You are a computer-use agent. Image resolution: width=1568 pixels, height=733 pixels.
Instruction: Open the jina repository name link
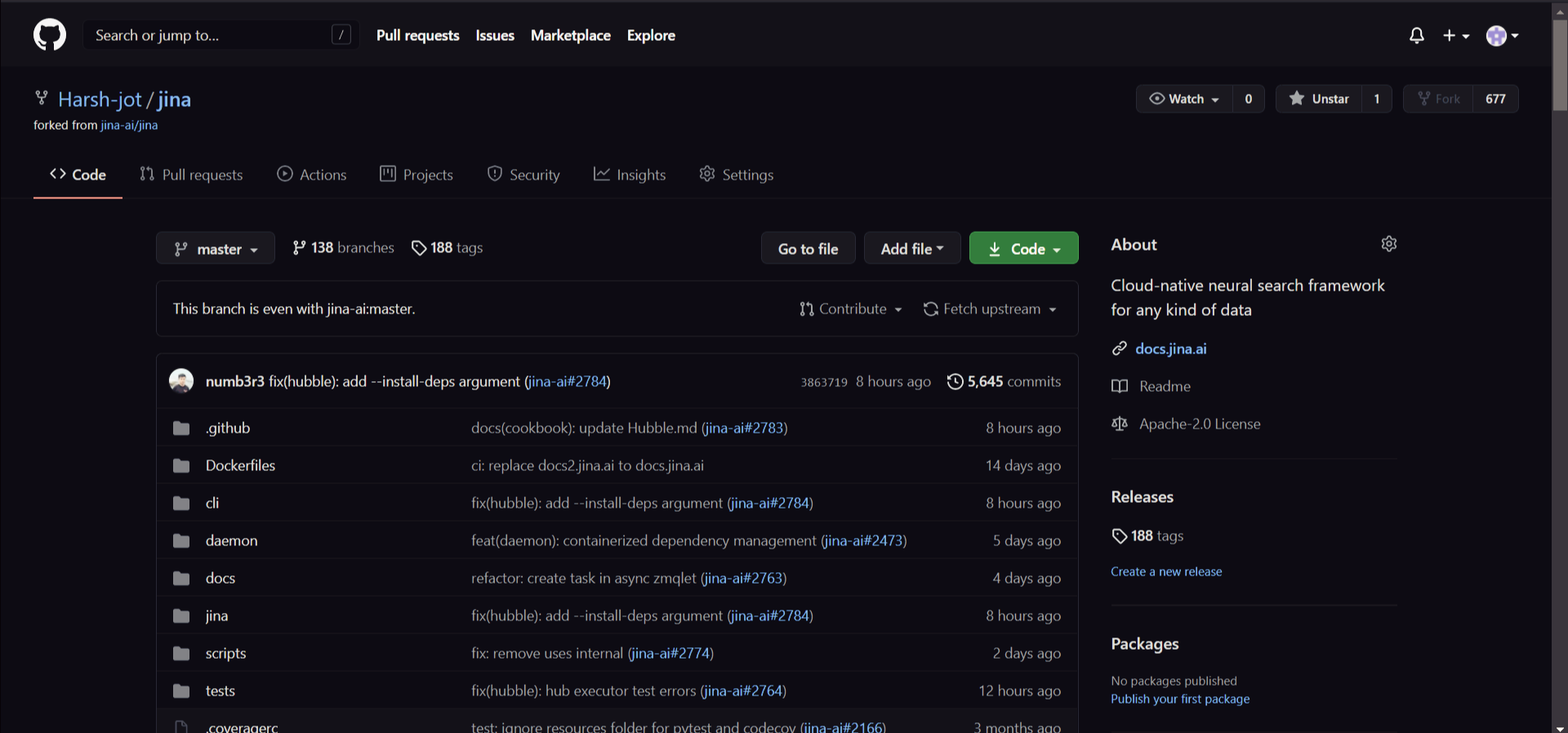[174, 100]
